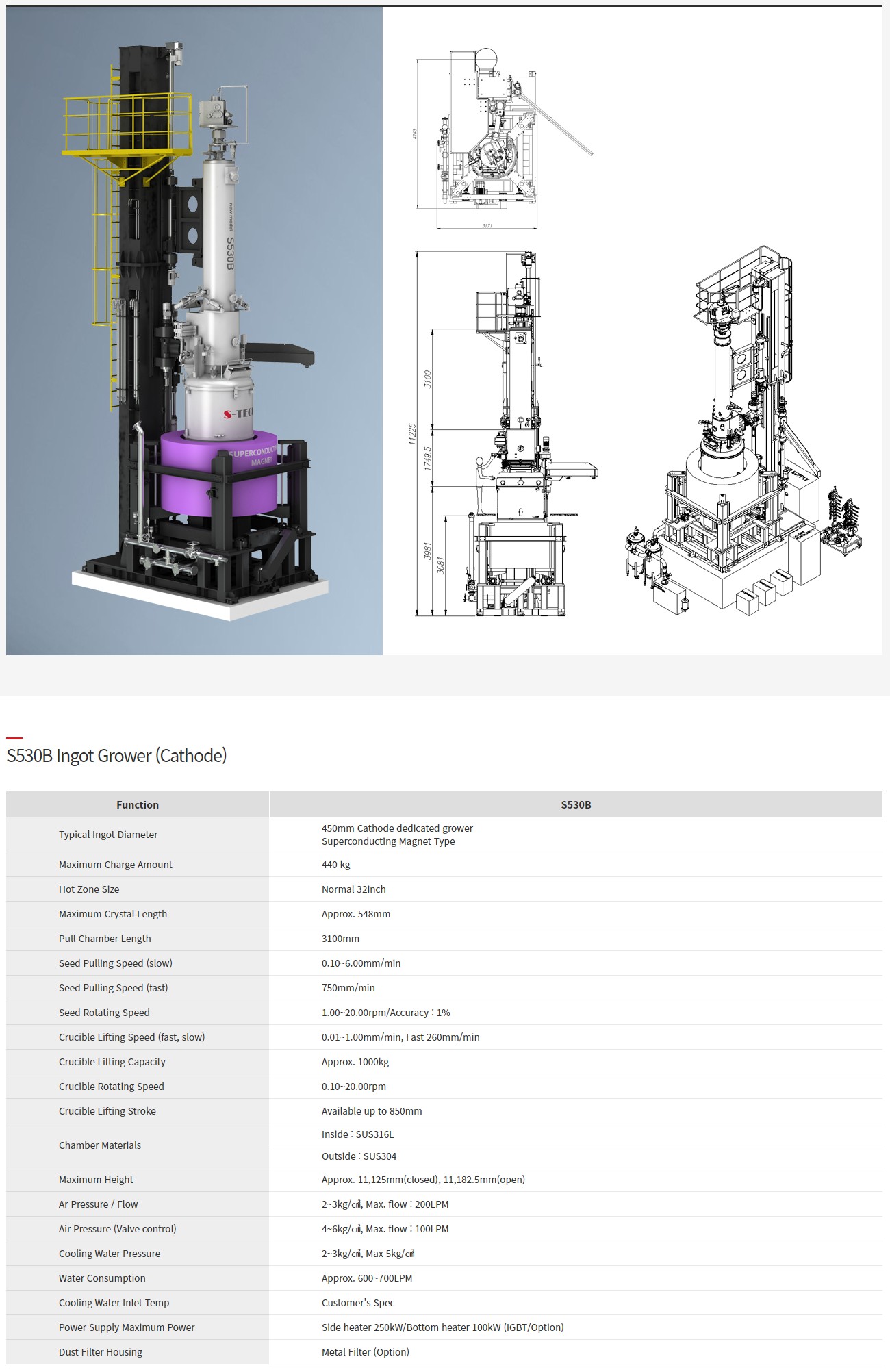The height and width of the screenshot is (1372, 890).
Task: Select 'Max 5kg/㎠' cooling pressure value
Action: [390, 1254]
